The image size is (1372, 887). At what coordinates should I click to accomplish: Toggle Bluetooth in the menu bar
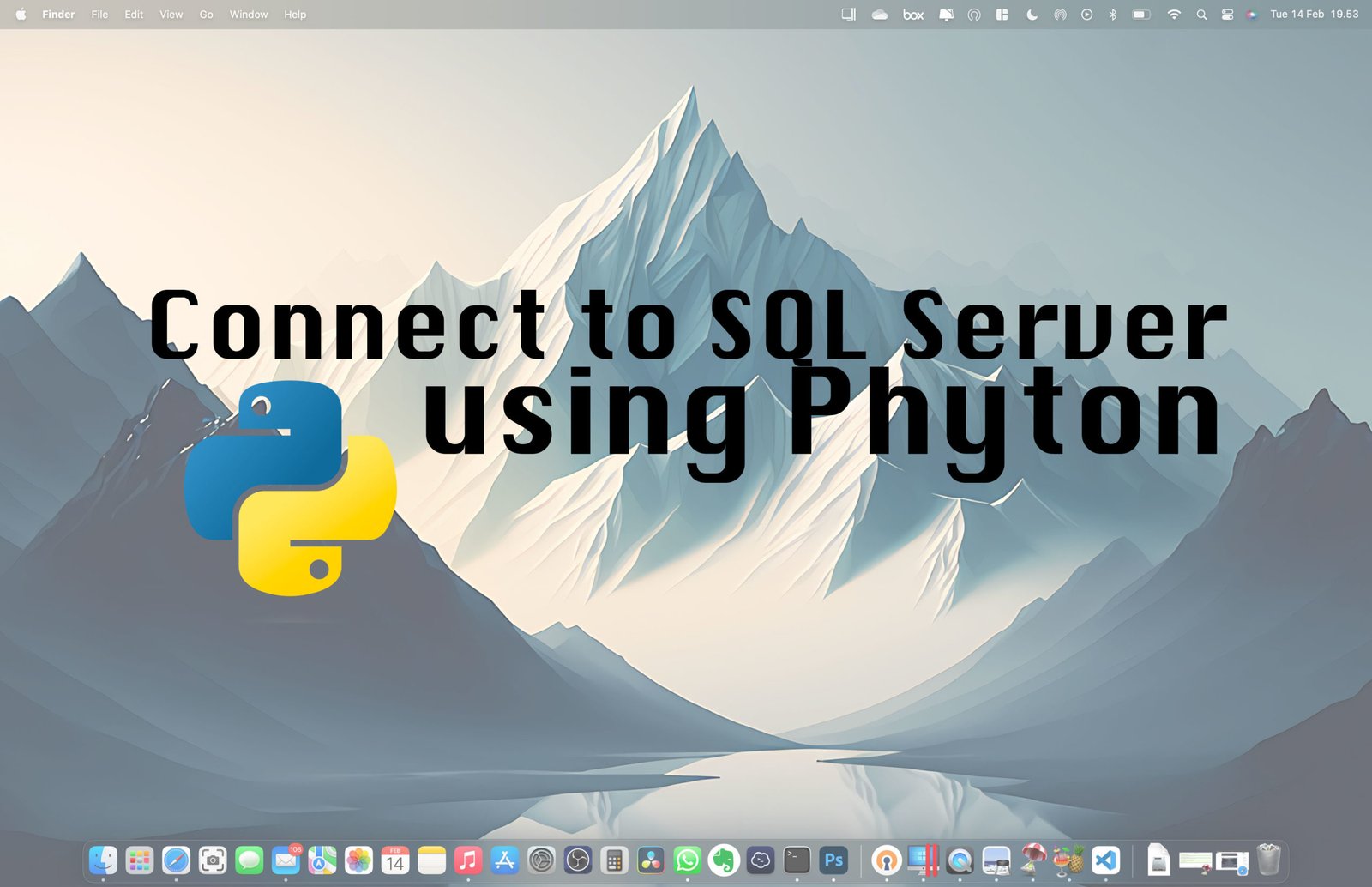point(1113,15)
